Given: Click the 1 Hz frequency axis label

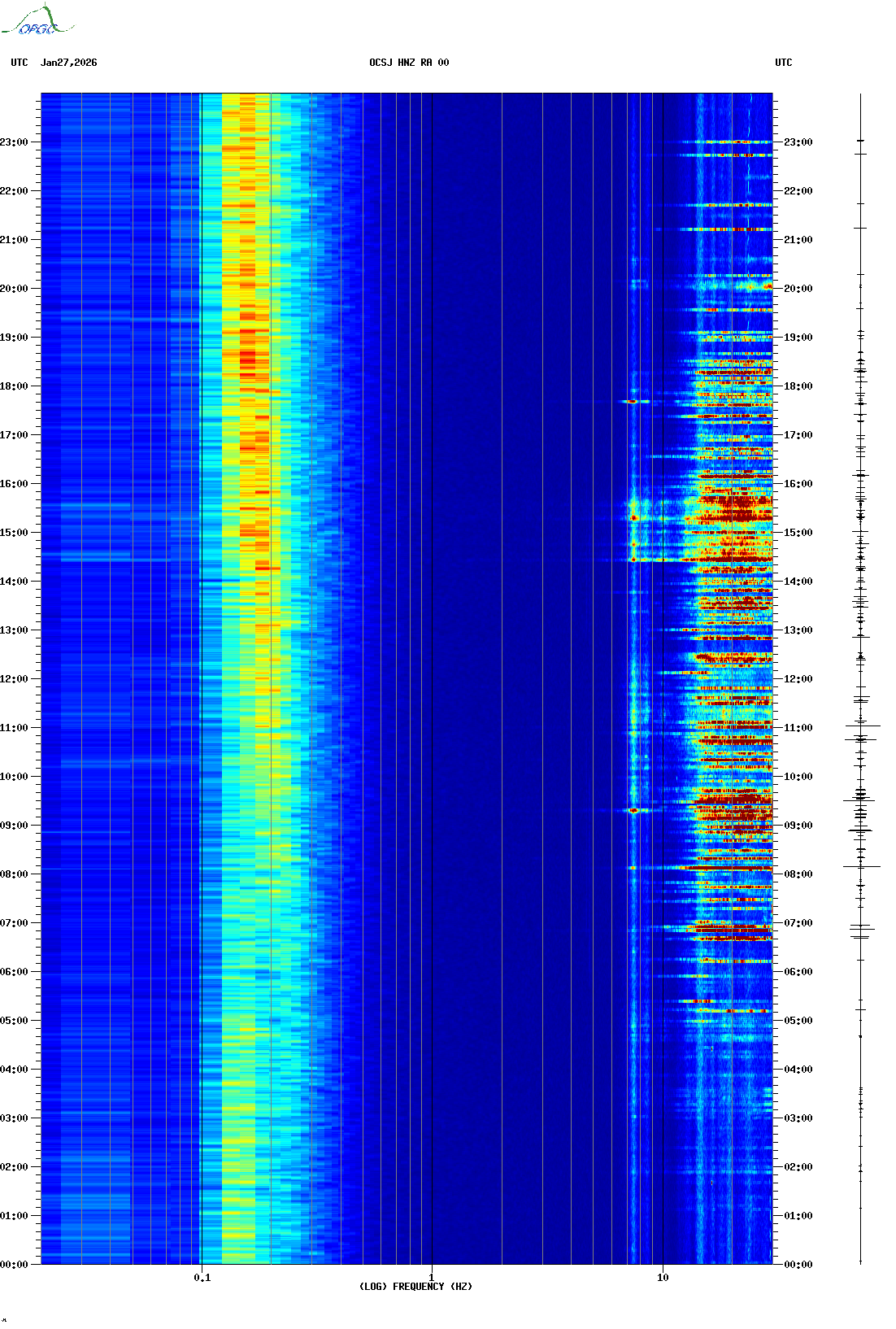Looking at the screenshot, I should pos(431,1278).
